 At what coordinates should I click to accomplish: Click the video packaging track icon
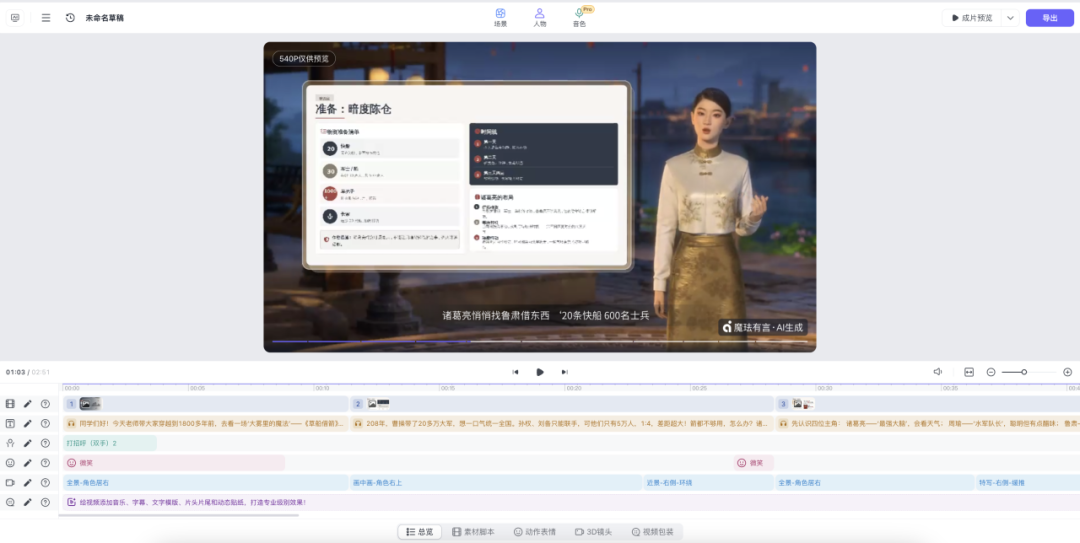10,502
